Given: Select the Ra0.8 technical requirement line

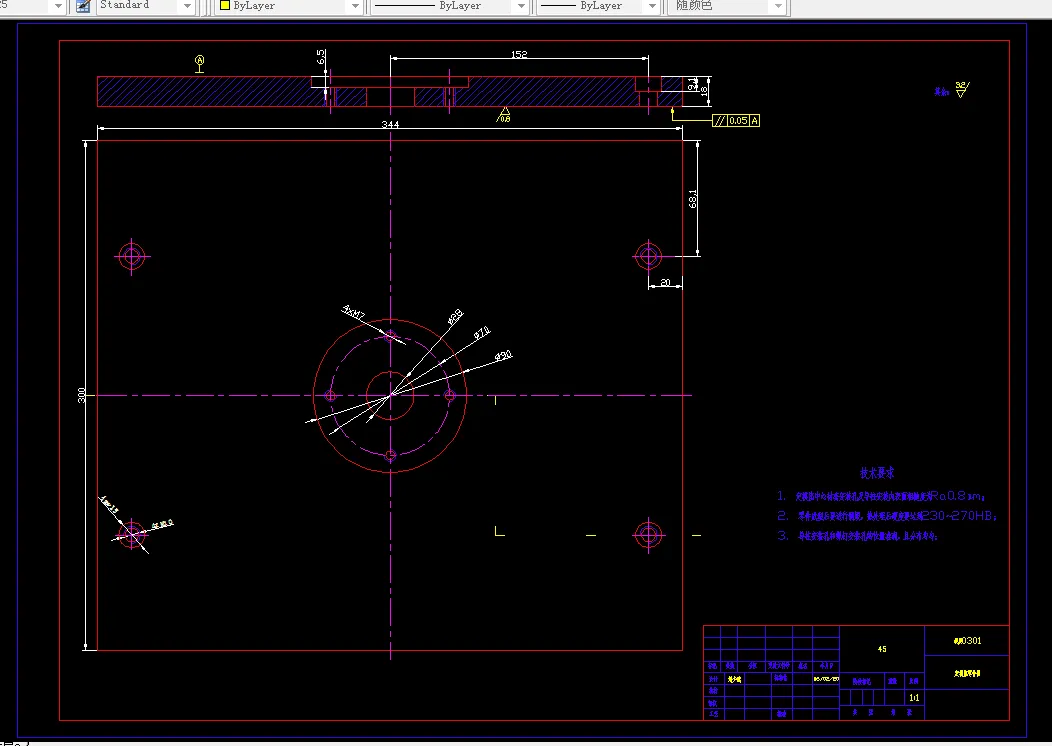Looking at the screenshot, I should (x=882, y=496).
